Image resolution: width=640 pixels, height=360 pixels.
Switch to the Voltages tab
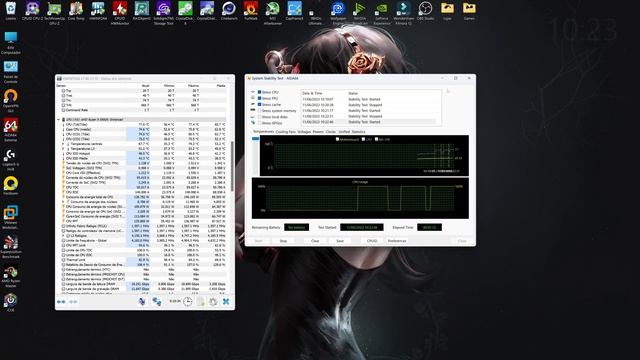[304, 132]
